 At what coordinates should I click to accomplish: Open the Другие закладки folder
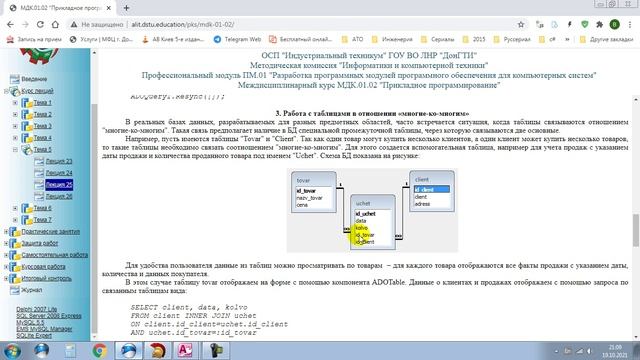(x=607, y=39)
